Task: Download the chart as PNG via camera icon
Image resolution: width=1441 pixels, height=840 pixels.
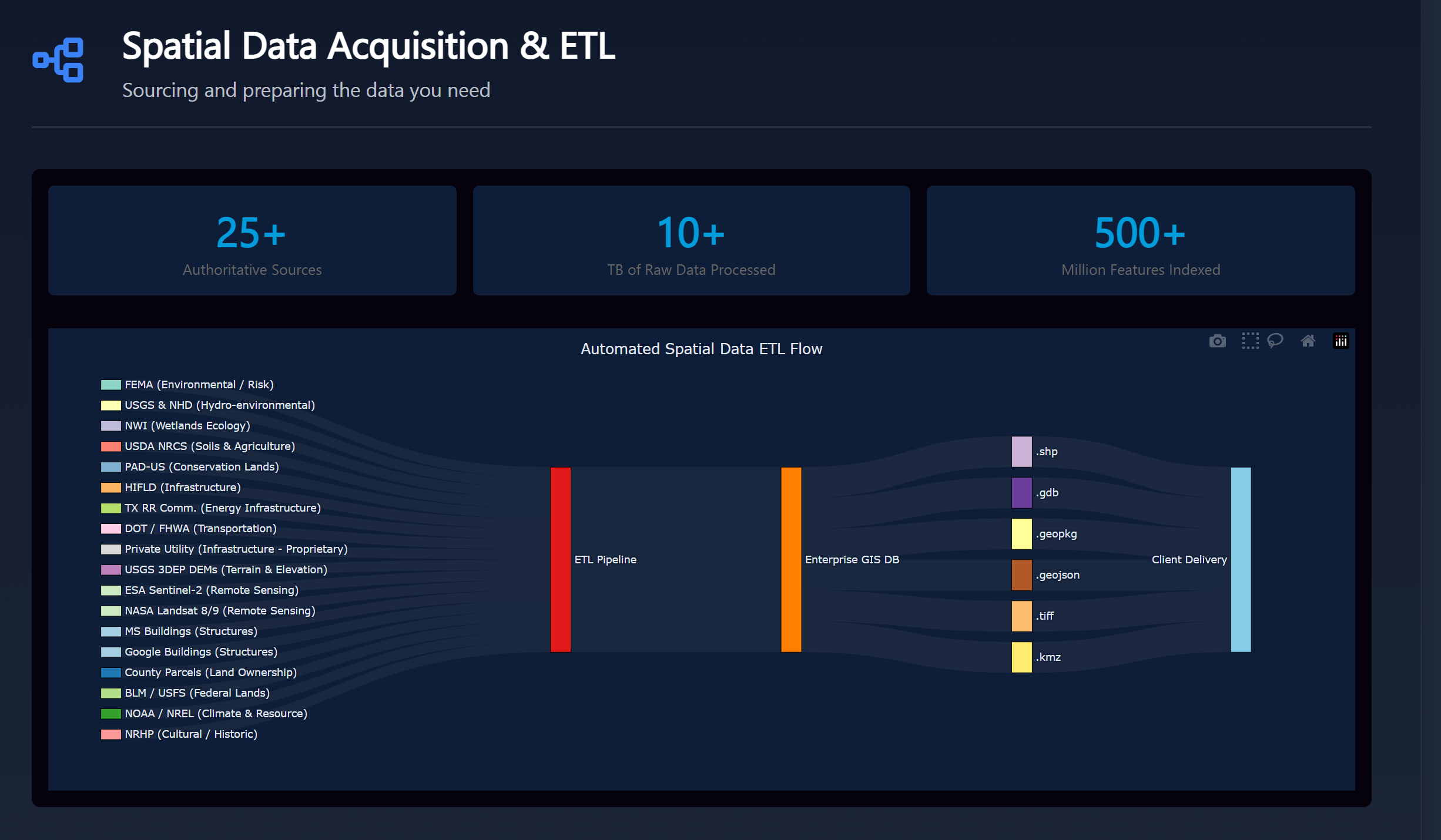Action: [x=1217, y=341]
